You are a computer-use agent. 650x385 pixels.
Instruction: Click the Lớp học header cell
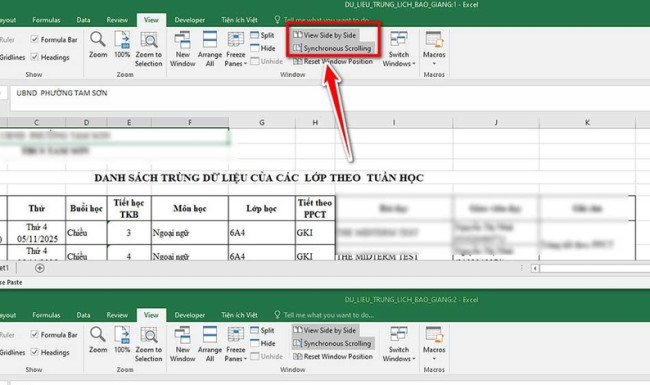(262, 208)
